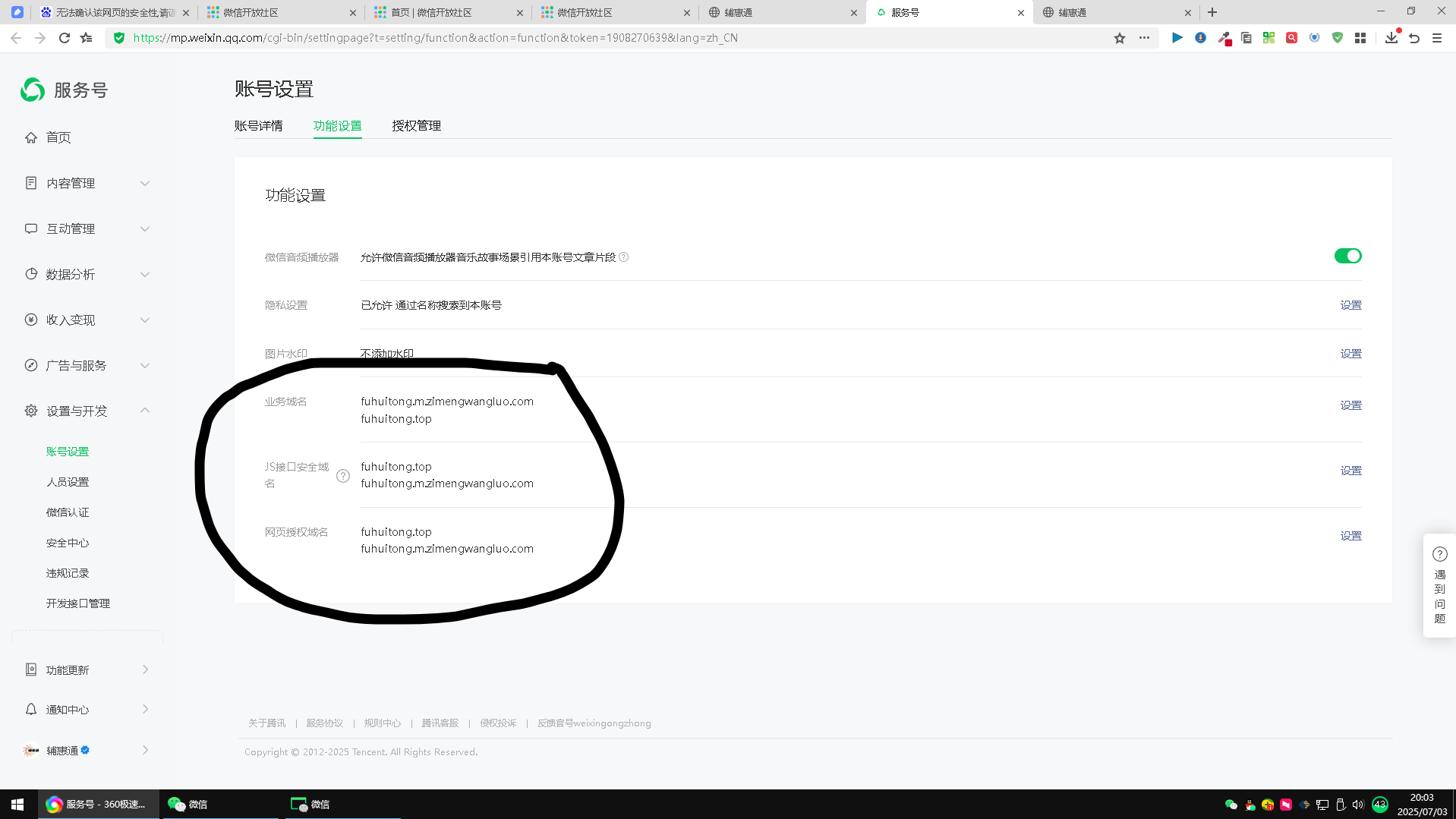The height and width of the screenshot is (819, 1456).
Task: Click the site security shield icon
Action: pos(119,38)
